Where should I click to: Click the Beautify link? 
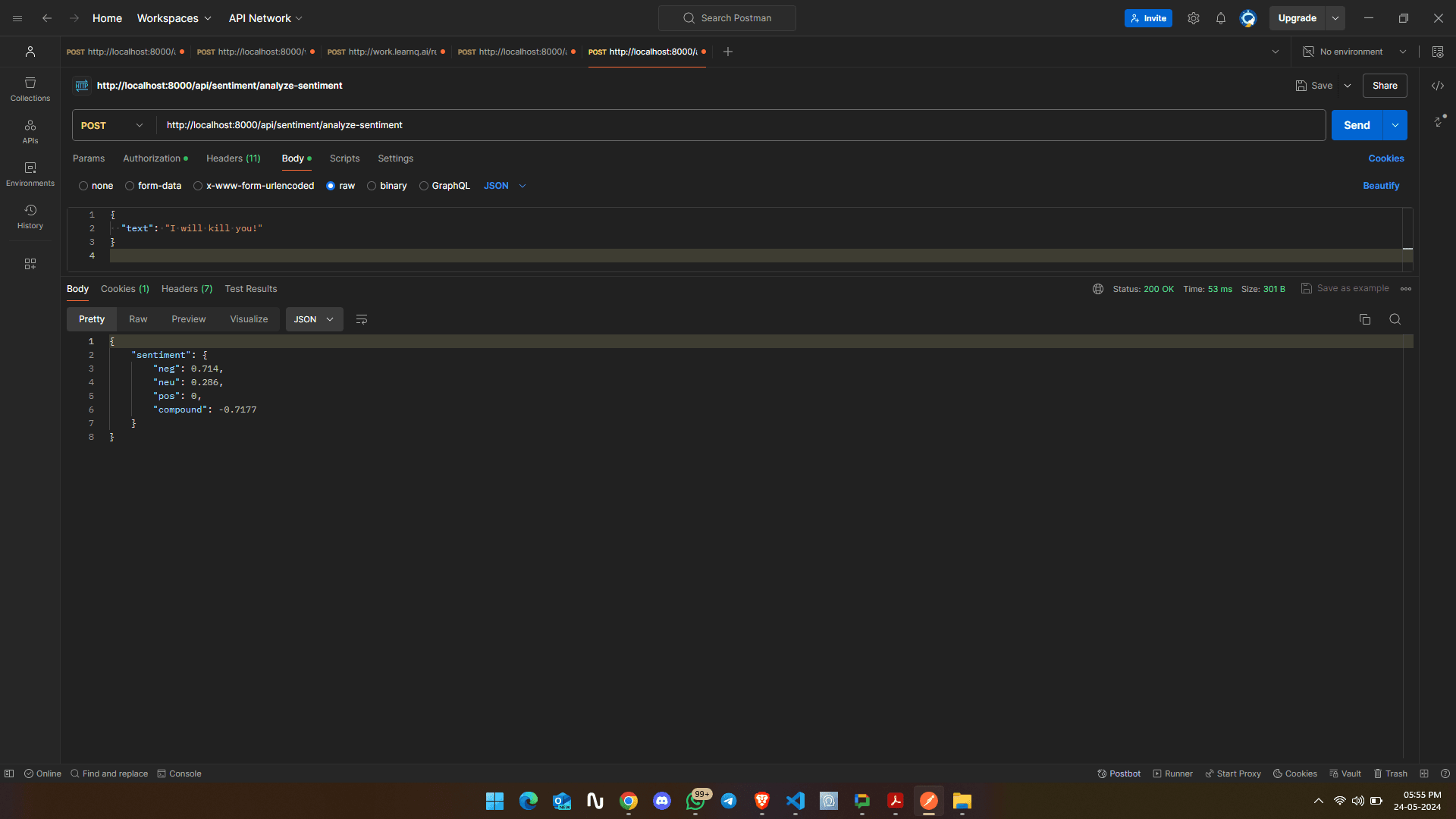click(1381, 186)
